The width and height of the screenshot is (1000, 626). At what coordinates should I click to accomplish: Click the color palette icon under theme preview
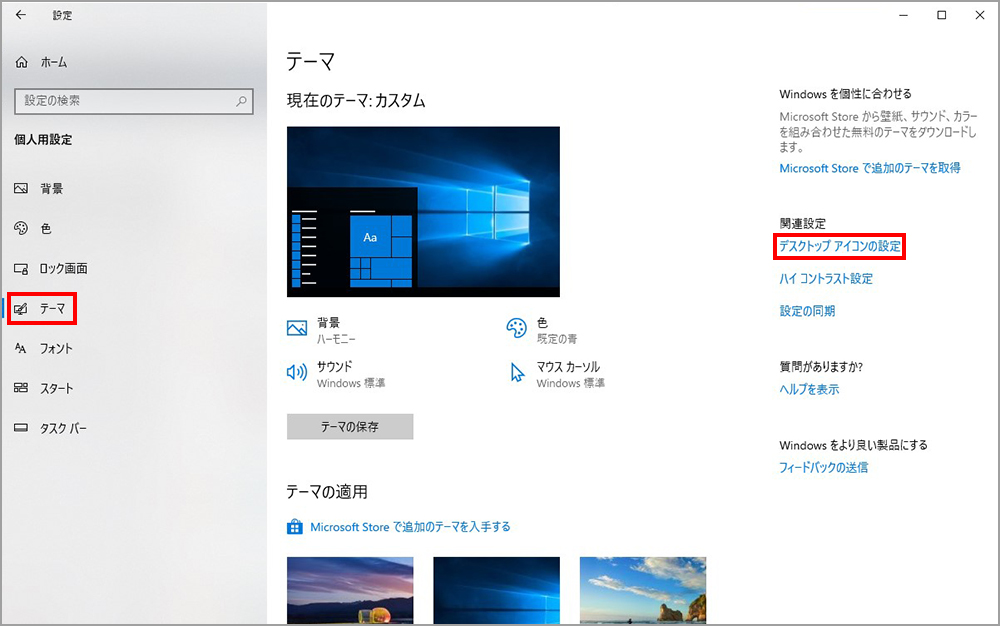pyautogui.click(x=517, y=328)
